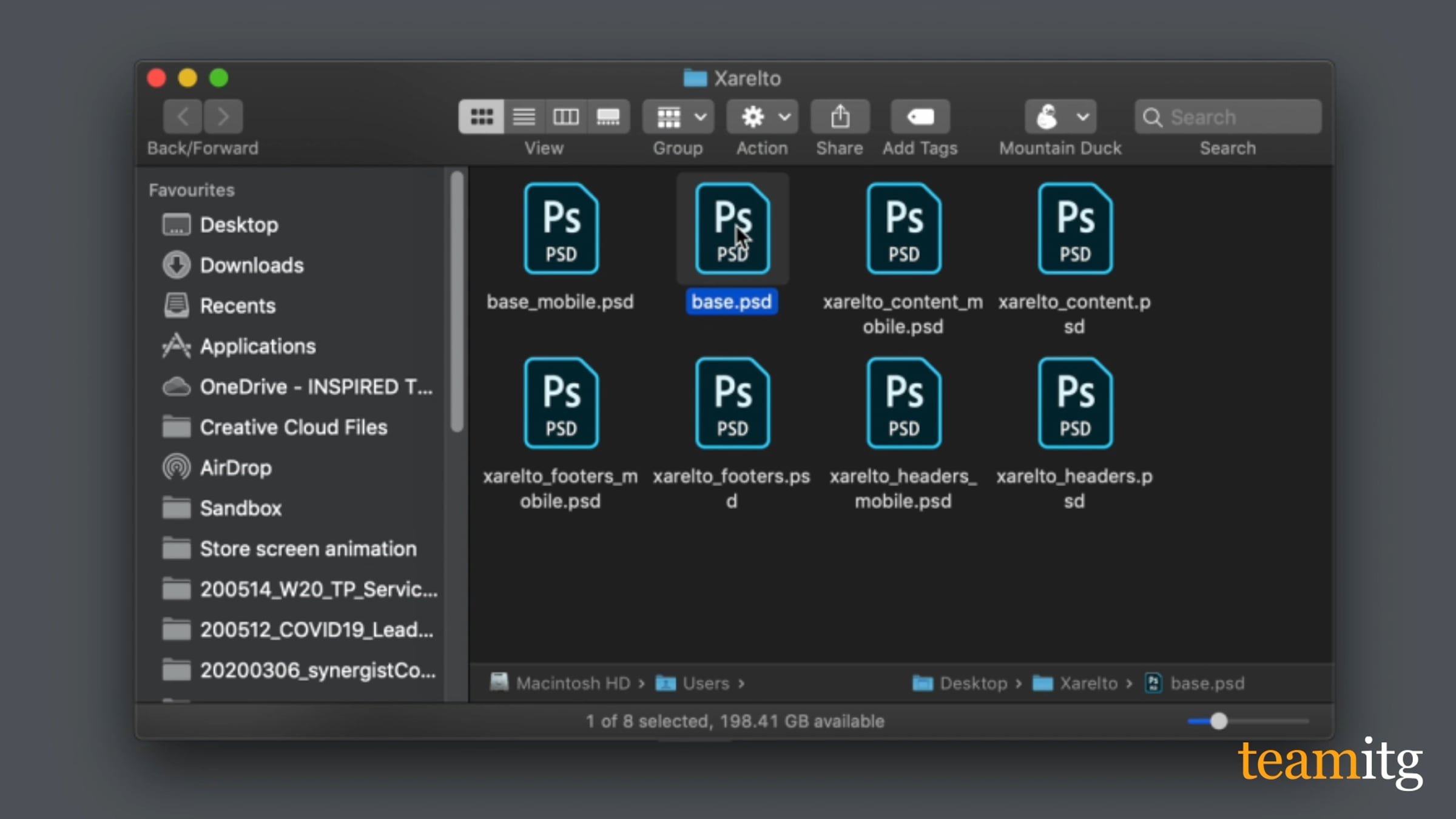Go to Desktop in path bar

click(972, 684)
